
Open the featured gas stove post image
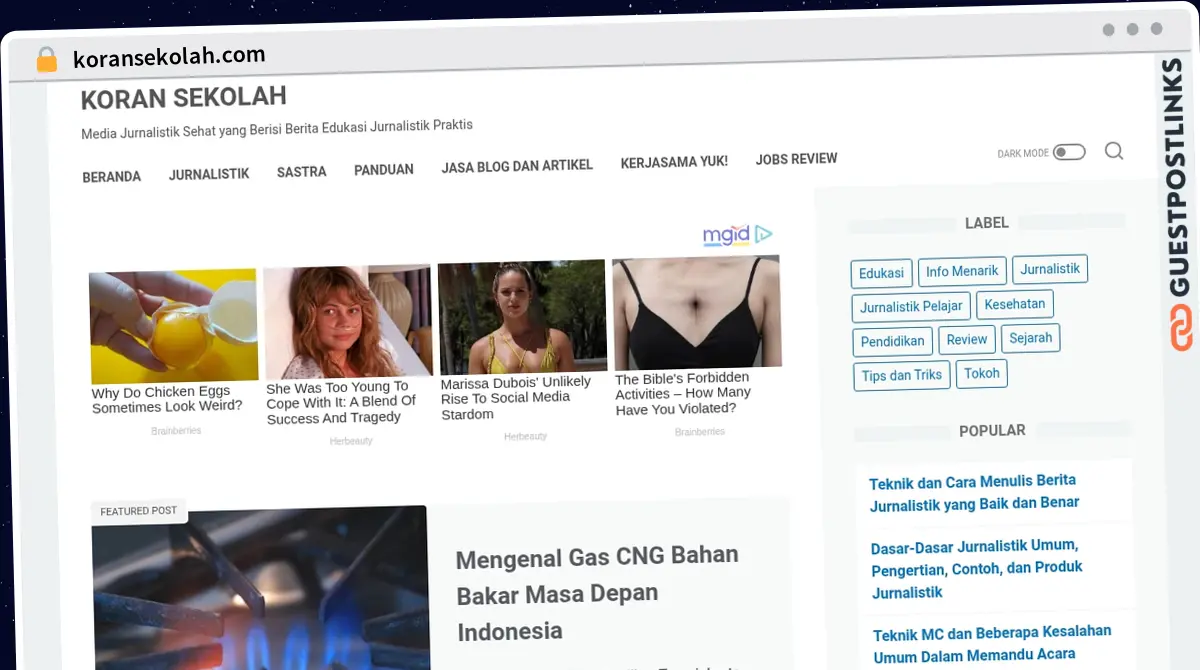pos(261,588)
